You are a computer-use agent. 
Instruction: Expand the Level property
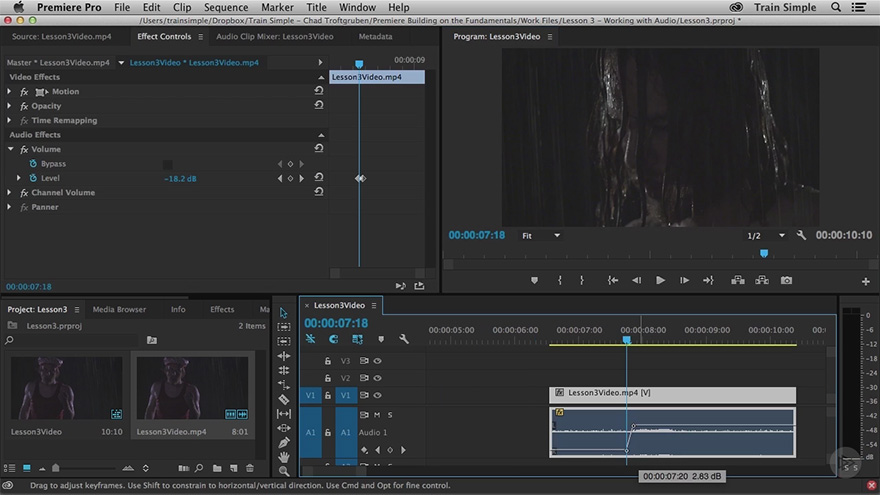pos(19,178)
